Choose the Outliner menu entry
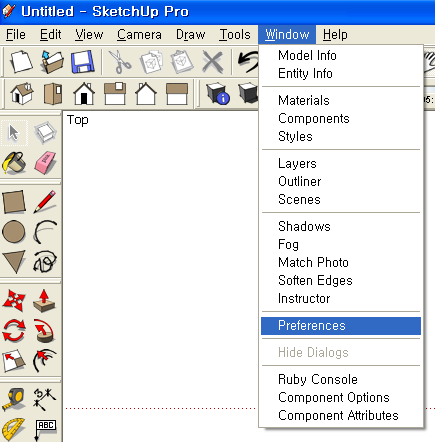Image resolution: width=435 pixels, height=442 pixels. point(341,181)
